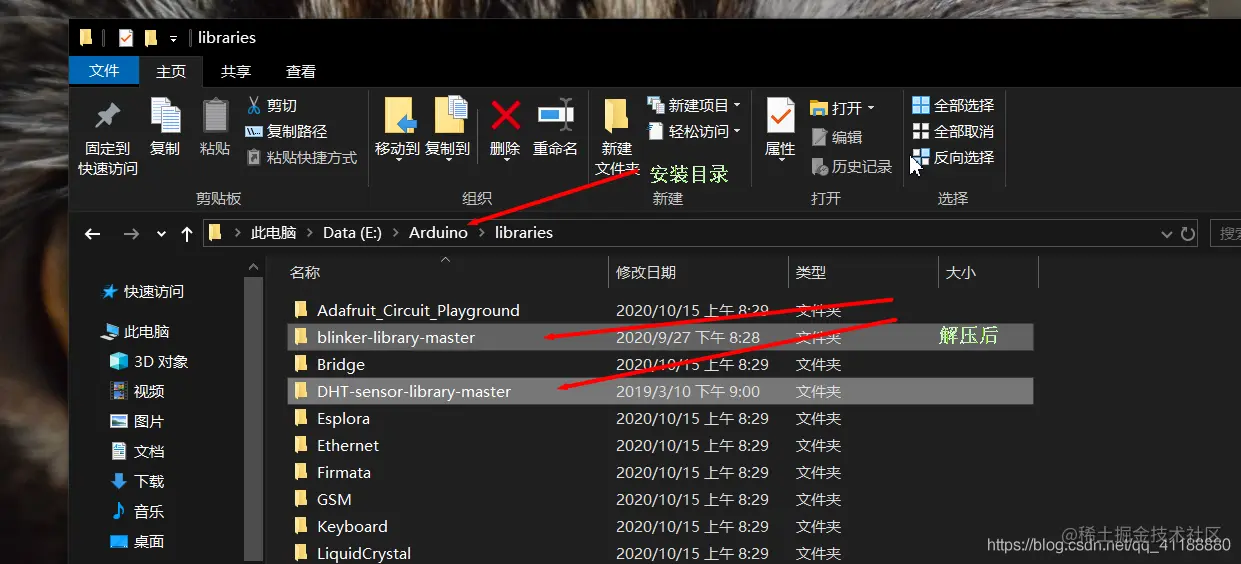The width and height of the screenshot is (1241, 564).
Task: Open the New item (新建项目) dropdown
Action: [694, 105]
